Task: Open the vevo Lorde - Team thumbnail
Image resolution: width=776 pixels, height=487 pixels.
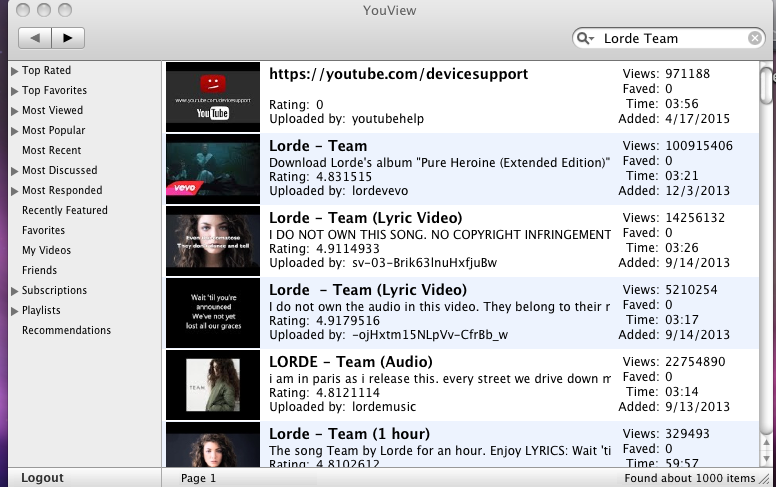Action: [x=213, y=169]
